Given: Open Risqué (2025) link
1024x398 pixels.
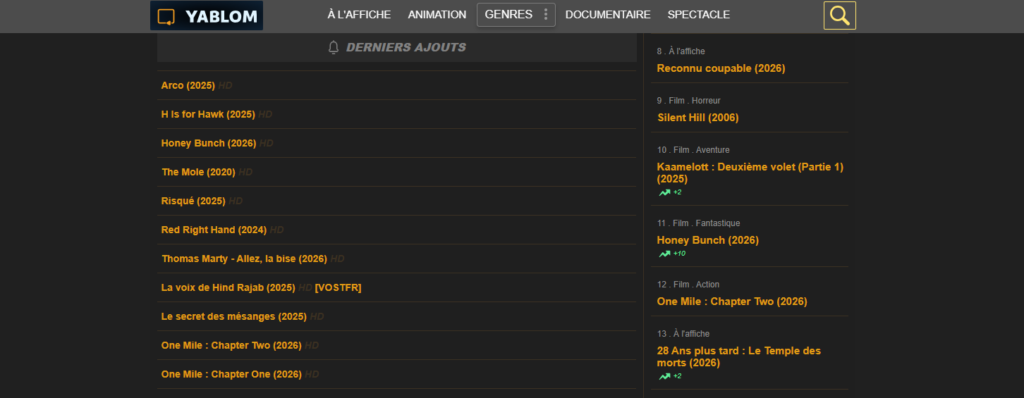Looking at the screenshot, I should click(193, 201).
